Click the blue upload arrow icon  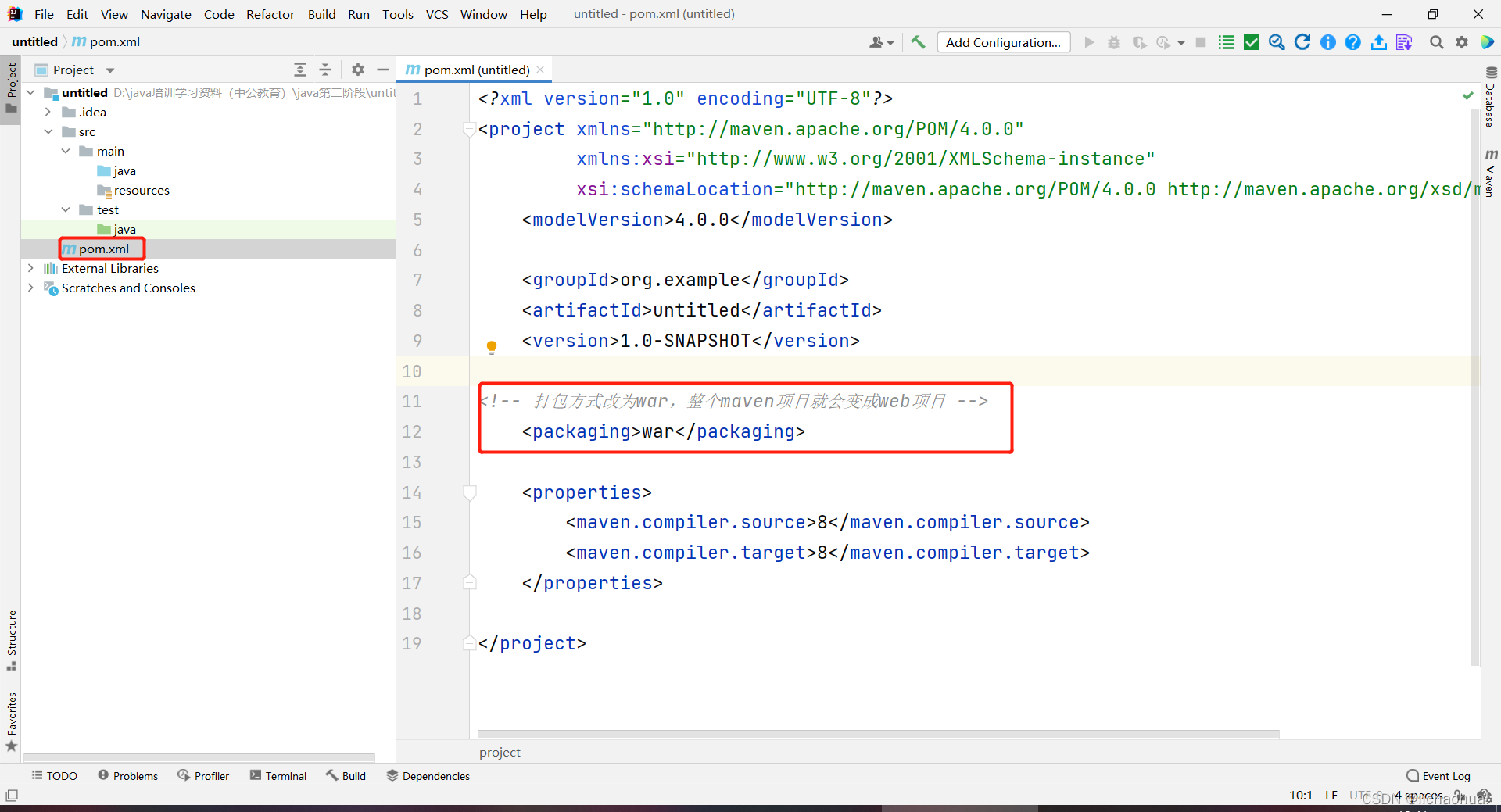click(x=1379, y=42)
